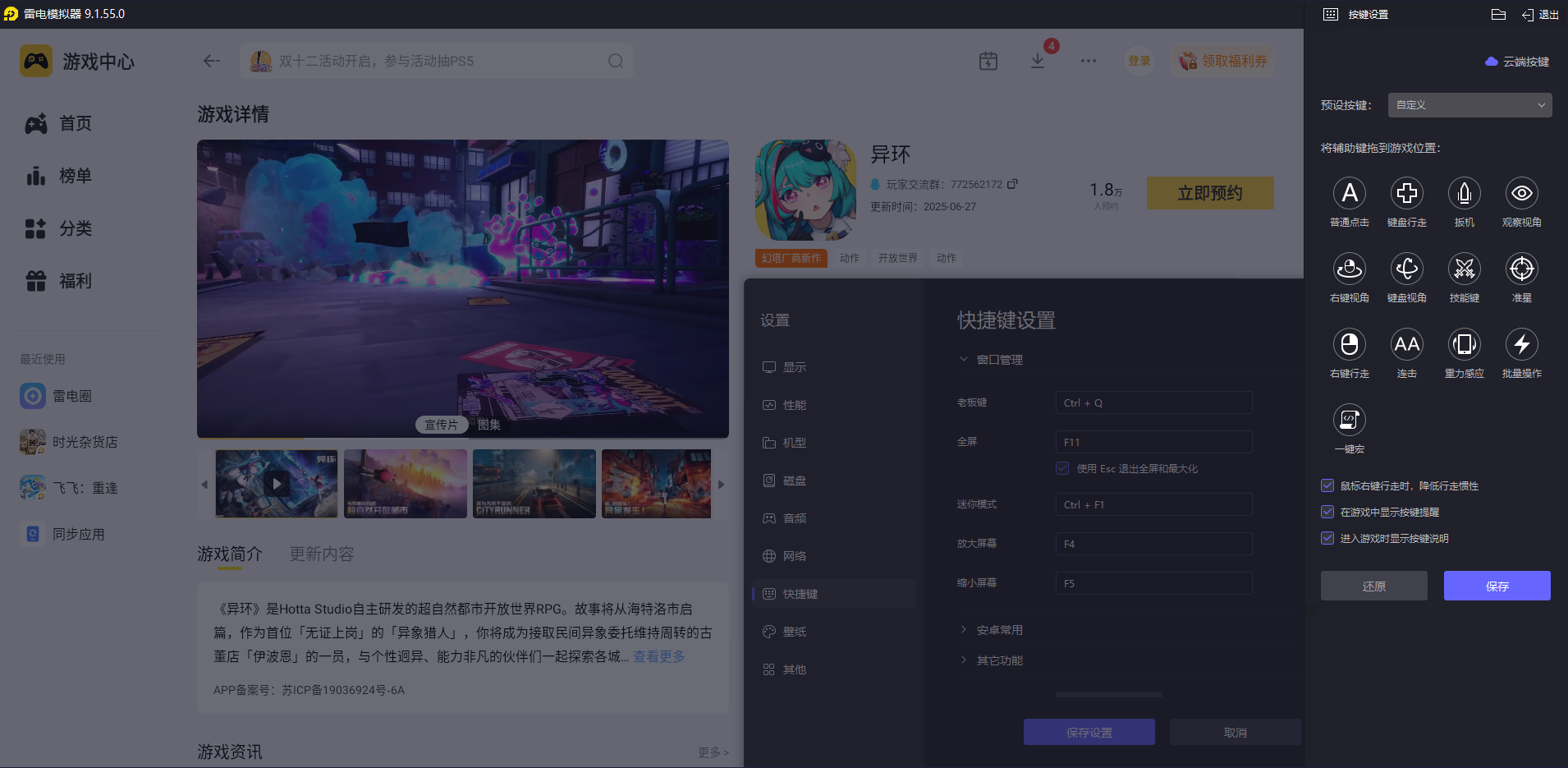Show next screenshot thumbnails arrow
Viewport: 1568px width, 768px height.
pyautogui.click(x=721, y=485)
